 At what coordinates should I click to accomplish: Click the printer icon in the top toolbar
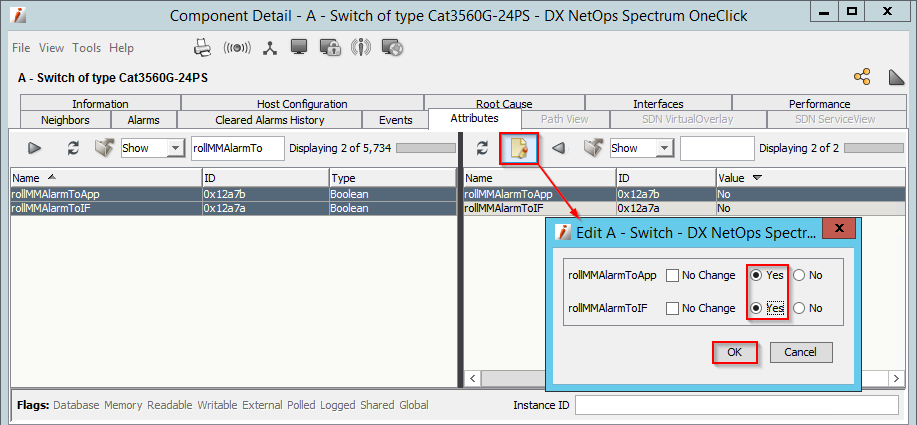[x=202, y=48]
